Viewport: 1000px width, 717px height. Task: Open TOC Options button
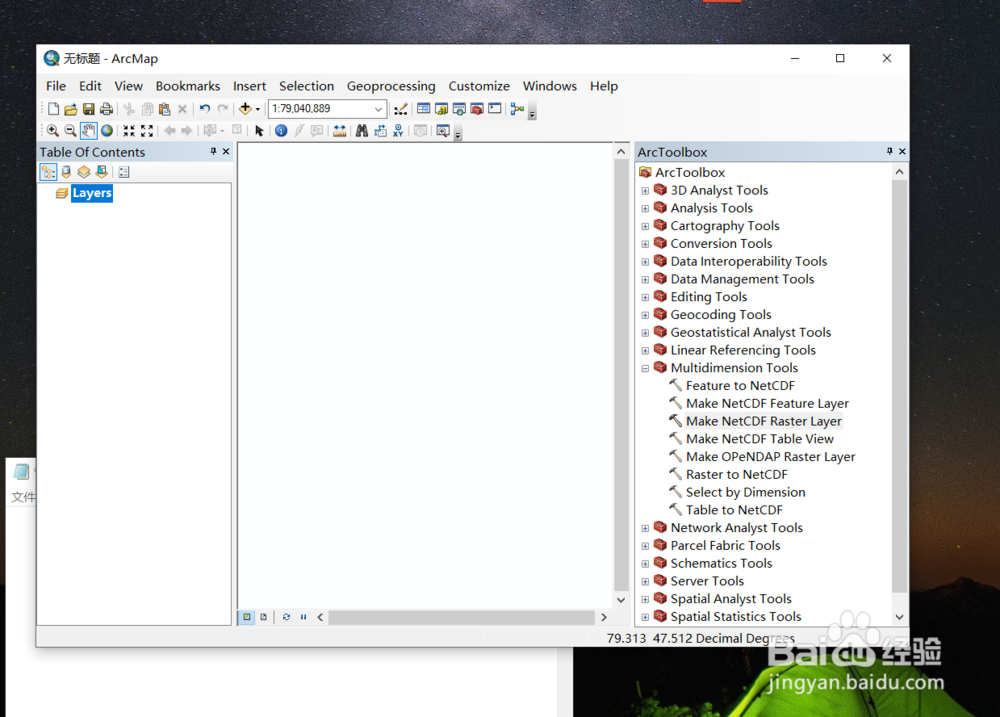click(124, 172)
